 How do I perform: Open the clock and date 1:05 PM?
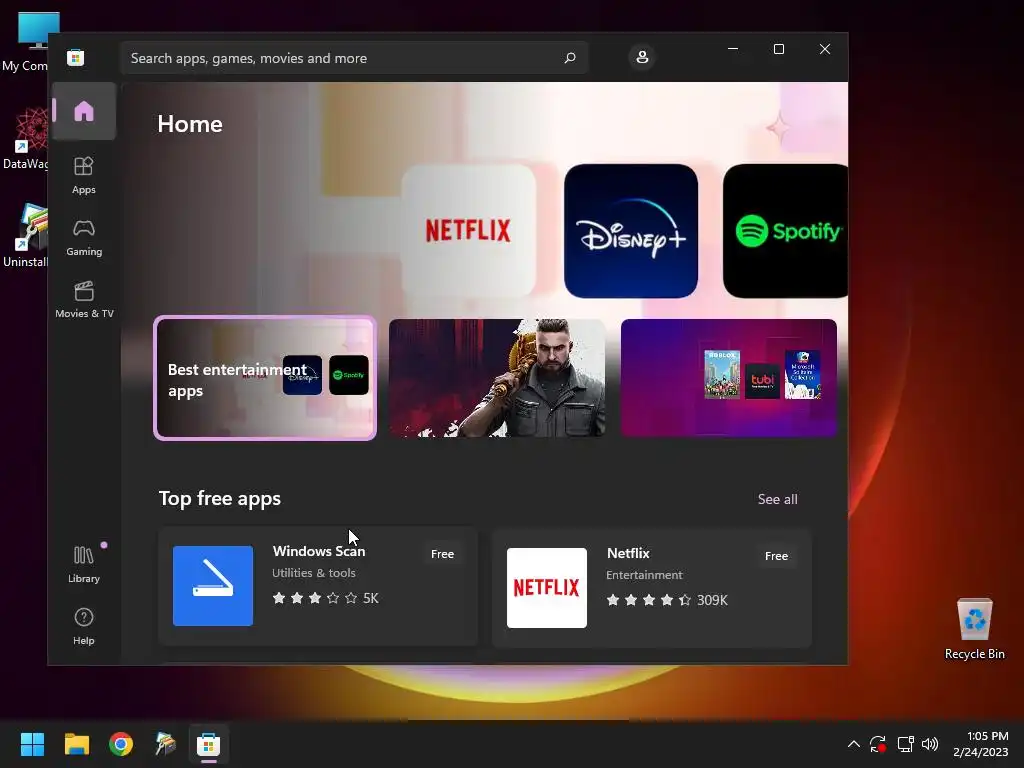tap(980, 744)
